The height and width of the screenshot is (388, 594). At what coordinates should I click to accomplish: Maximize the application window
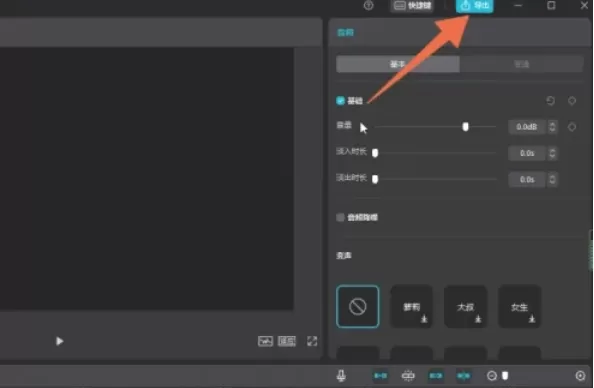tap(551, 5)
